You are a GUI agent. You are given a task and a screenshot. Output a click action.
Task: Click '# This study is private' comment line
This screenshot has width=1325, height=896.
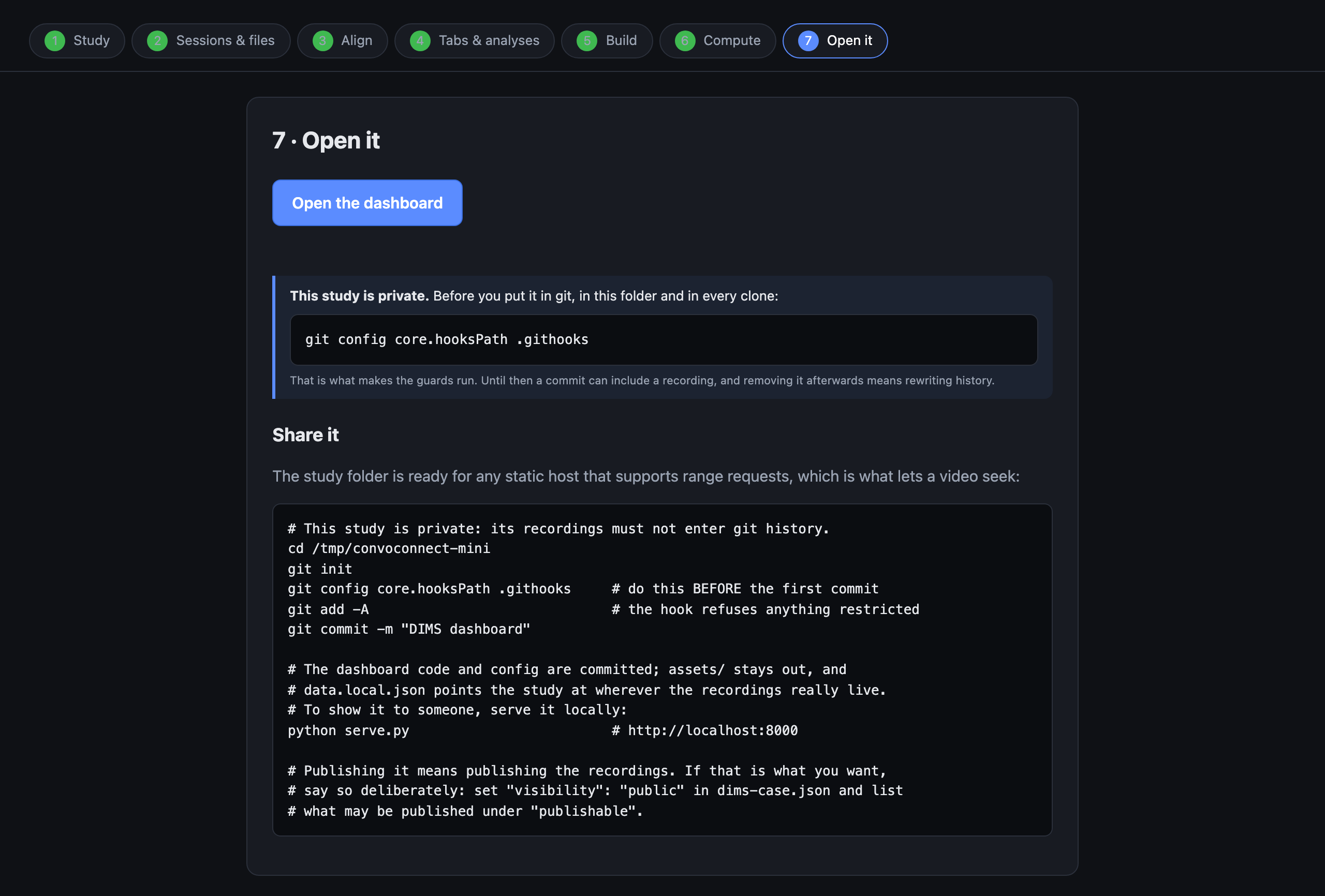pos(558,529)
